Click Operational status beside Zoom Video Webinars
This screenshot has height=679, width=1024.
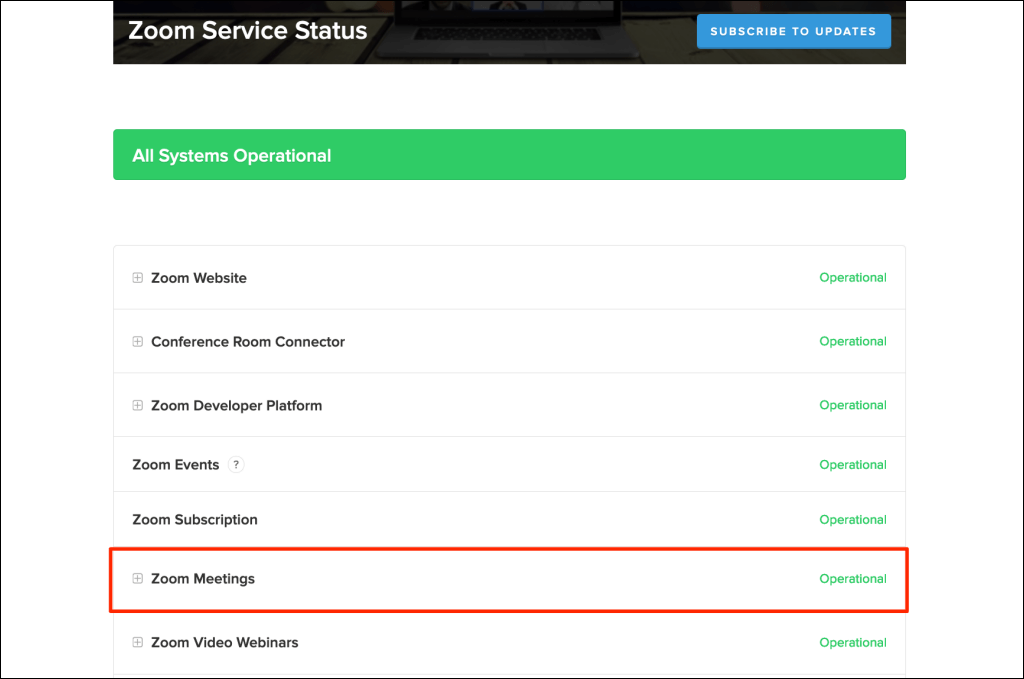pyautogui.click(x=853, y=642)
